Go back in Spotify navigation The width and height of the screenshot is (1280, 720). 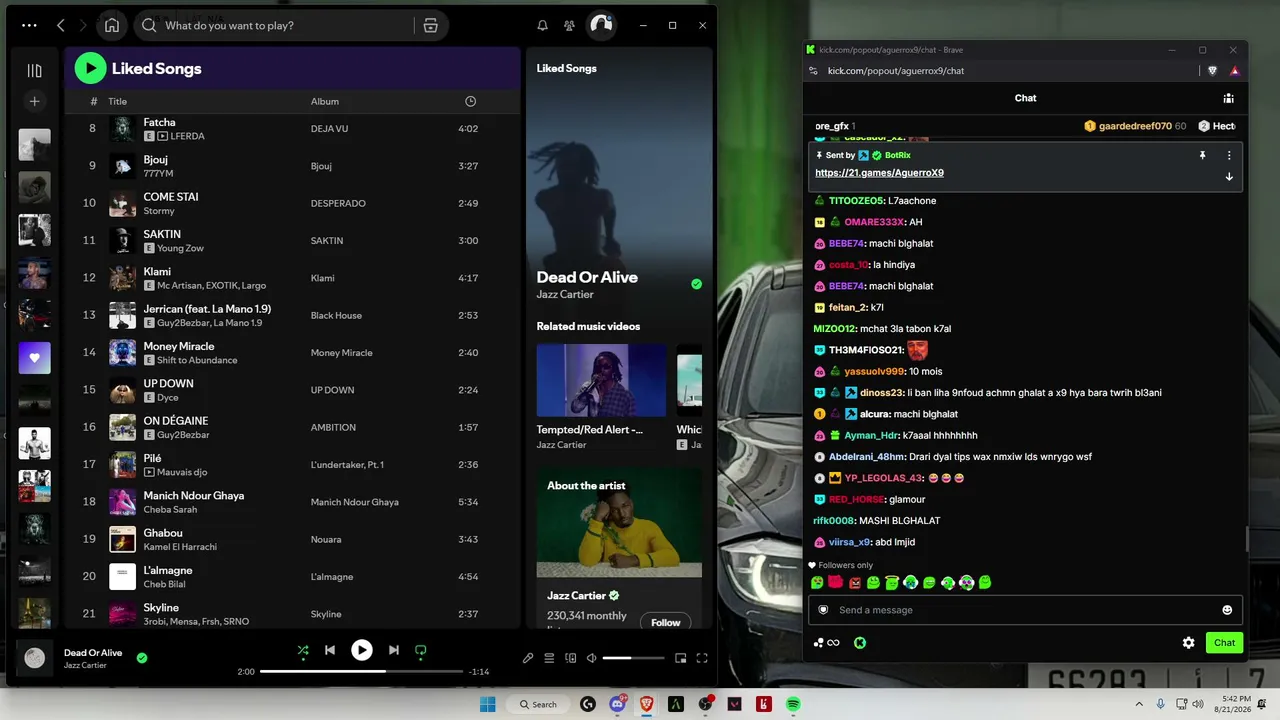[x=61, y=25]
